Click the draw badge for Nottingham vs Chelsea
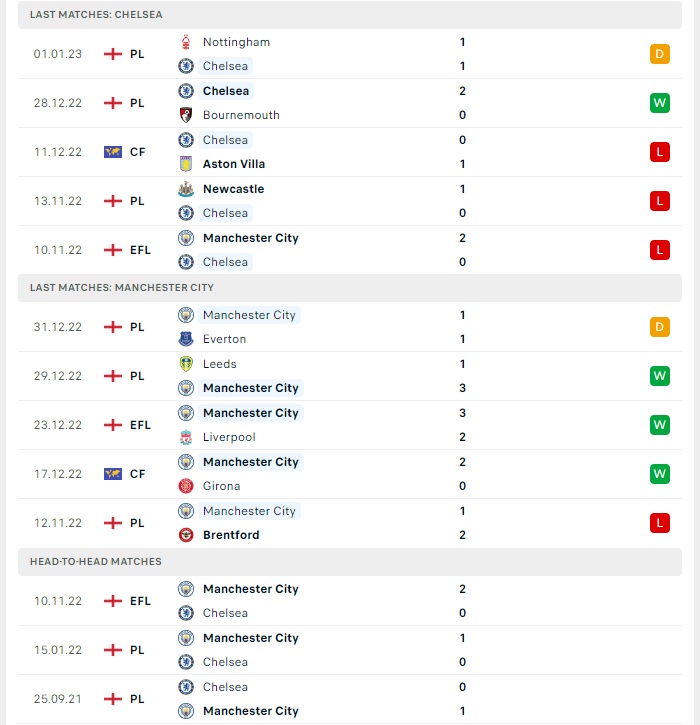 659,54
